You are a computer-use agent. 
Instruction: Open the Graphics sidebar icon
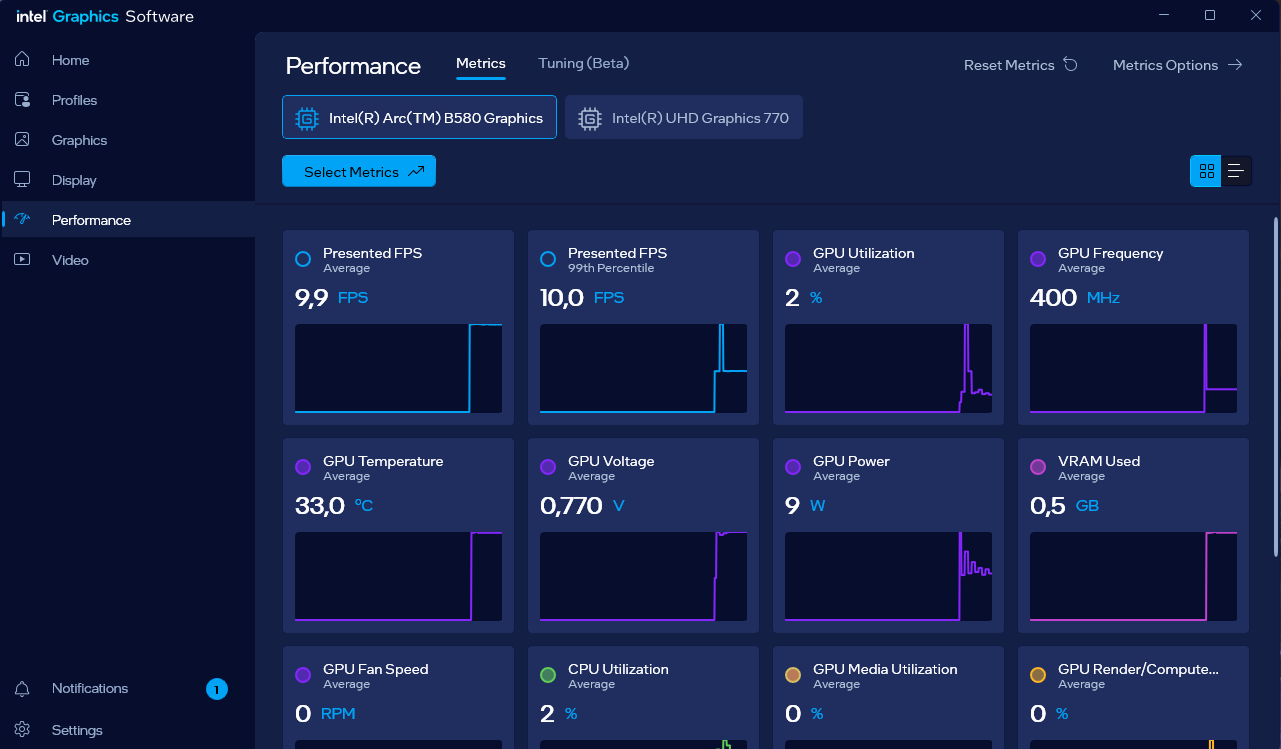tap(22, 140)
